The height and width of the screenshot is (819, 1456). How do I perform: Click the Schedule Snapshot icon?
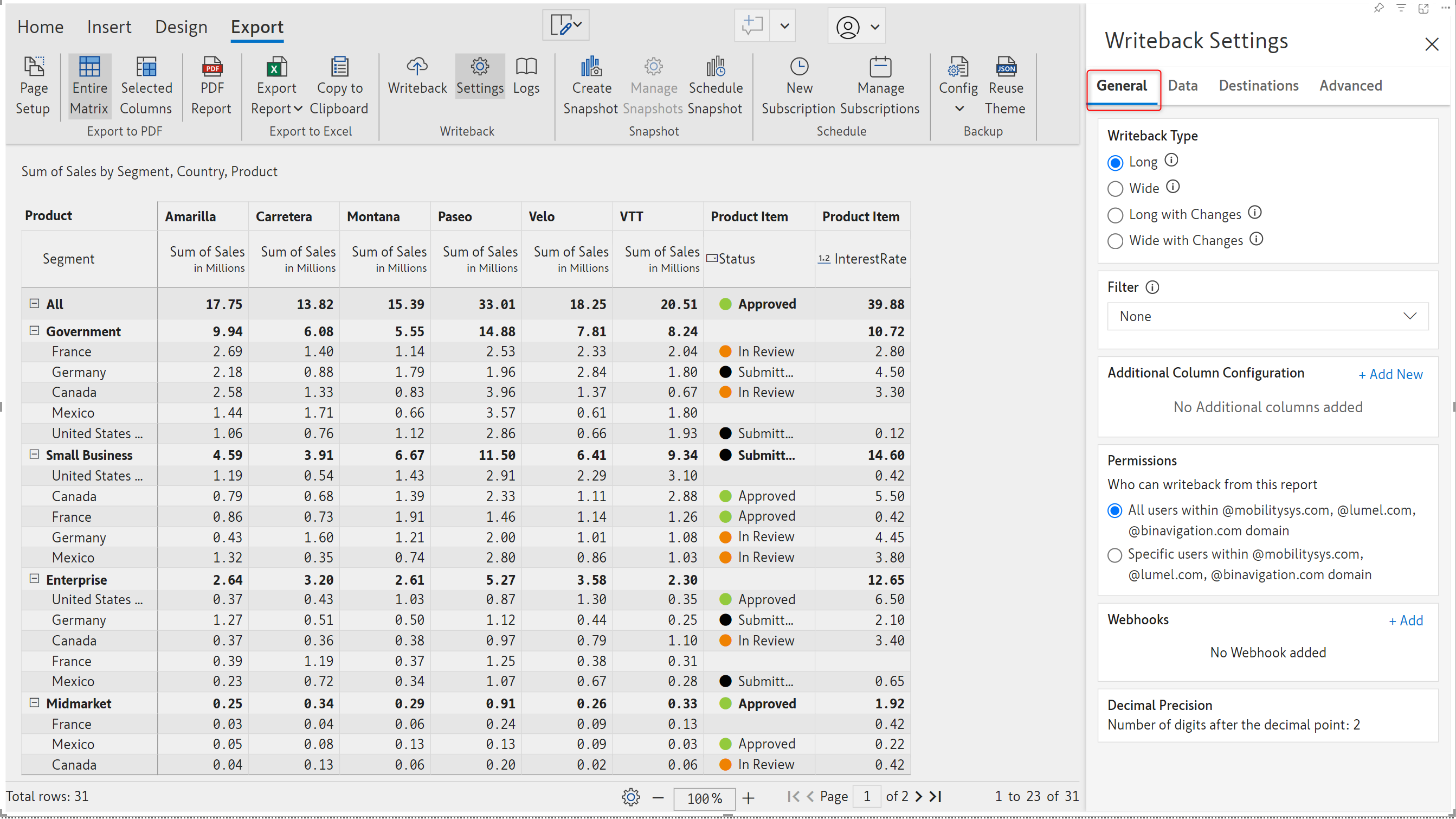point(715,67)
